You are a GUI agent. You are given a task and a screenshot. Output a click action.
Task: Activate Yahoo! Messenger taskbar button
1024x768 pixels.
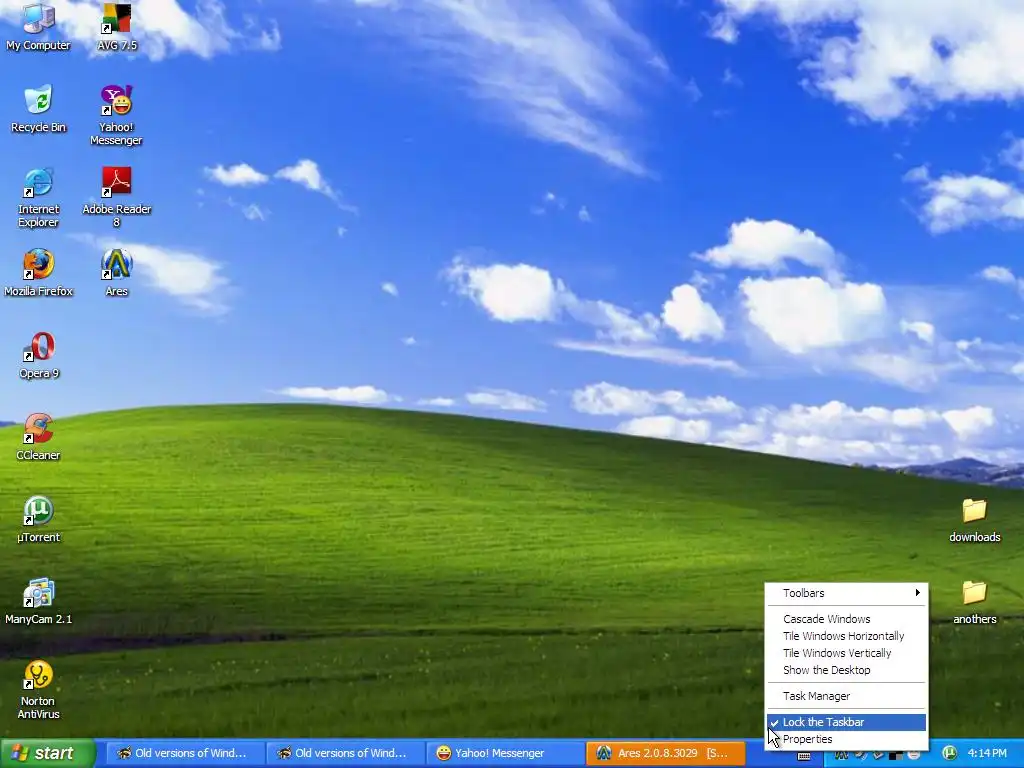point(505,753)
